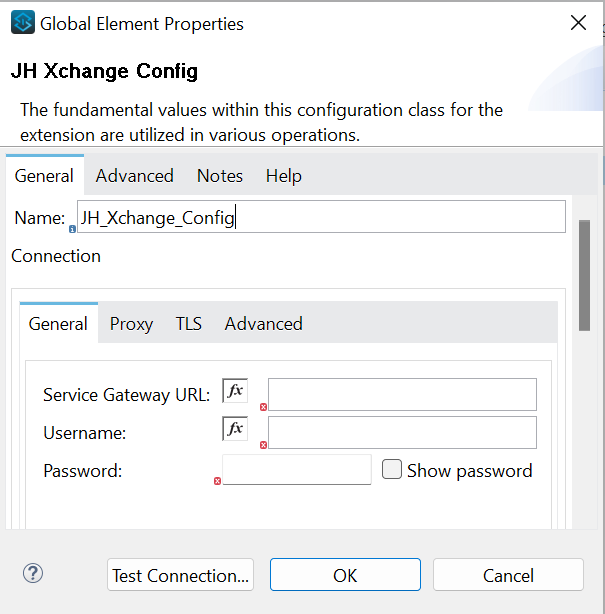Switch to the Proxy connection tab
The width and height of the screenshot is (605, 614).
click(131, 323)
